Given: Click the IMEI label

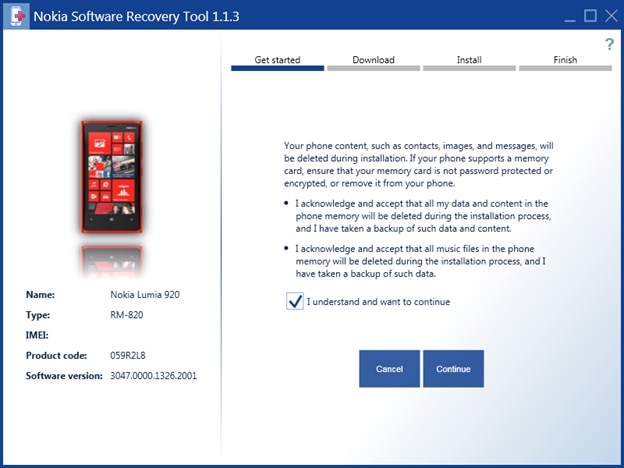Looking at the screenshot, I should point(37,335).
